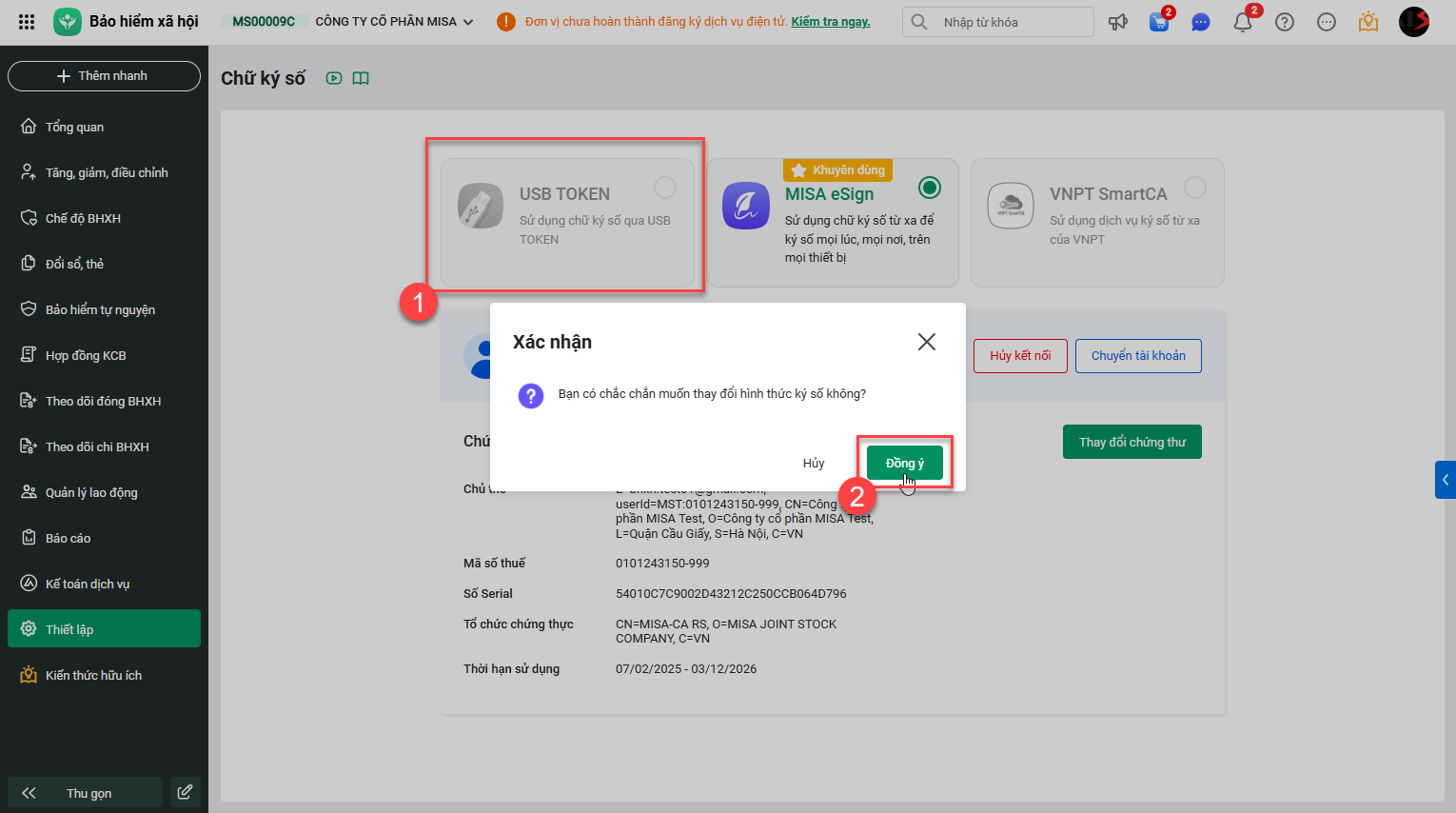
Task: Open Quản lý lao động menu
Action: [104, 492]
